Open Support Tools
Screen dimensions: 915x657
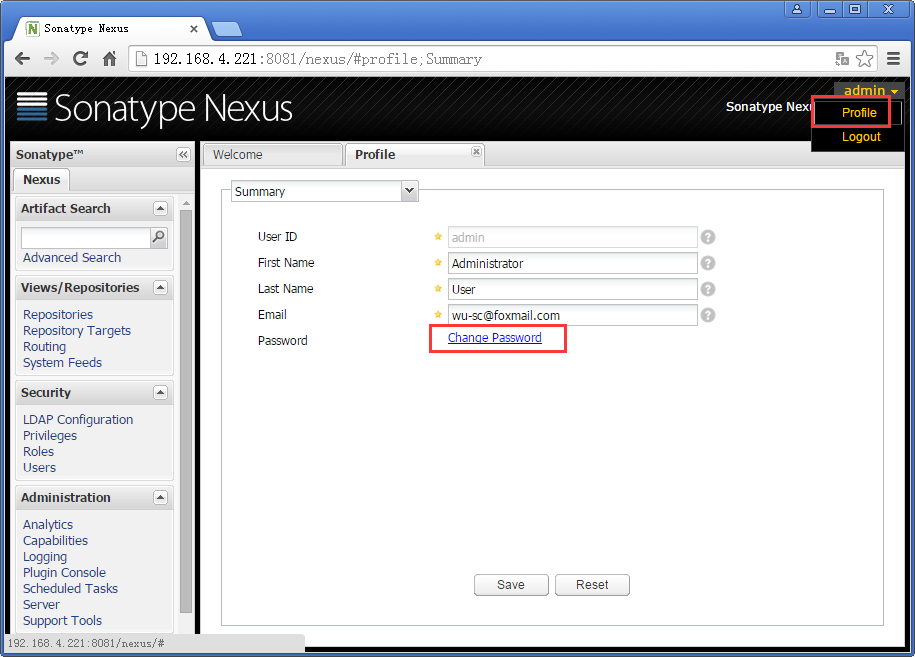click(x=62, y=620)
